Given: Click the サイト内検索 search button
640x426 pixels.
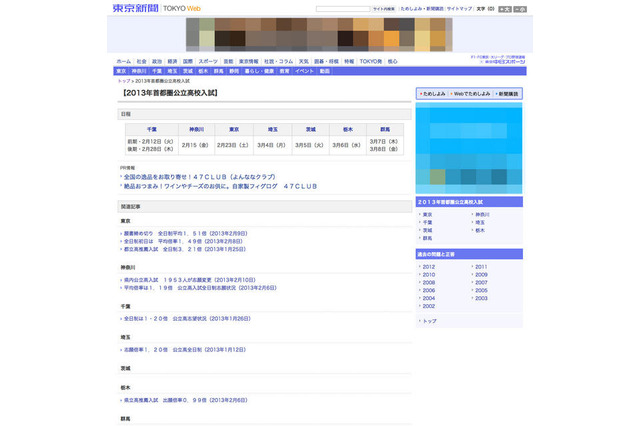Looking at the screenshot, I should (384, 9).
